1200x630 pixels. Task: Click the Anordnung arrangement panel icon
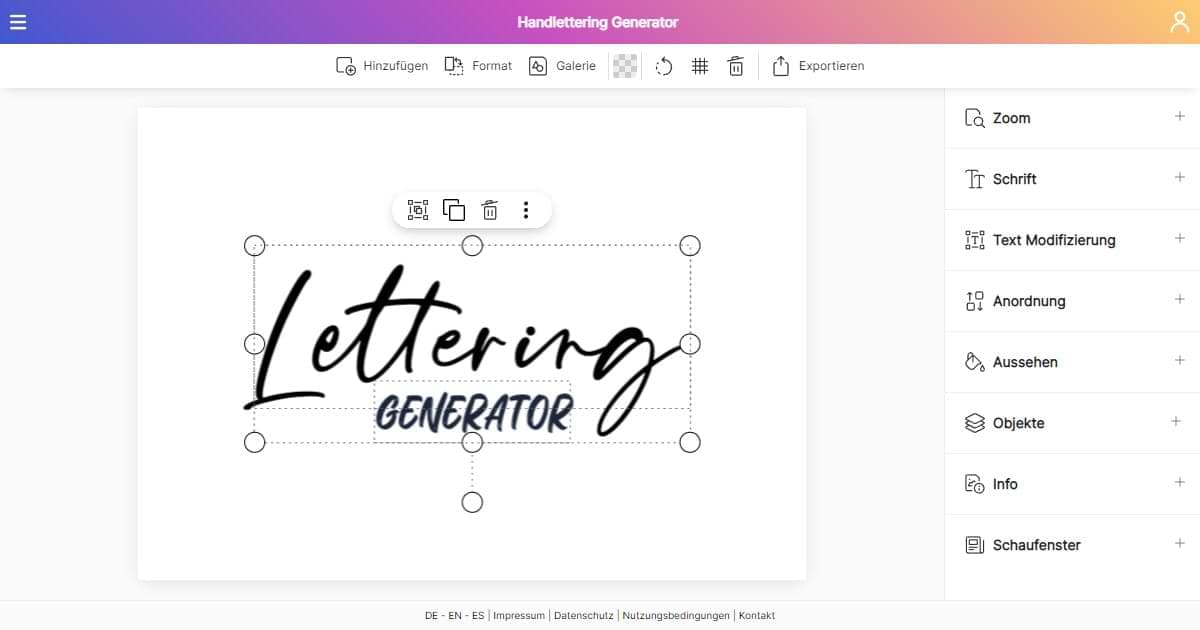pyautogui.click(x=975, y=301)
